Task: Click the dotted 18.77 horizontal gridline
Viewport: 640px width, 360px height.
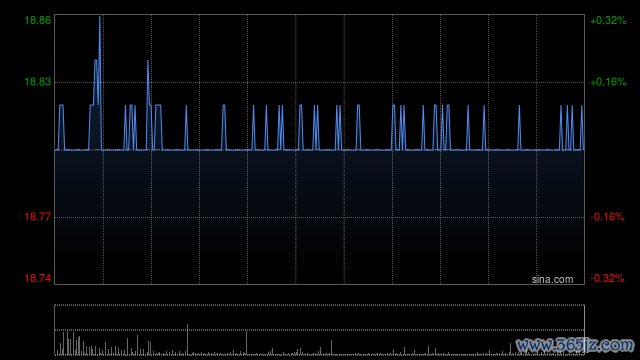Action: pos(319,217)
